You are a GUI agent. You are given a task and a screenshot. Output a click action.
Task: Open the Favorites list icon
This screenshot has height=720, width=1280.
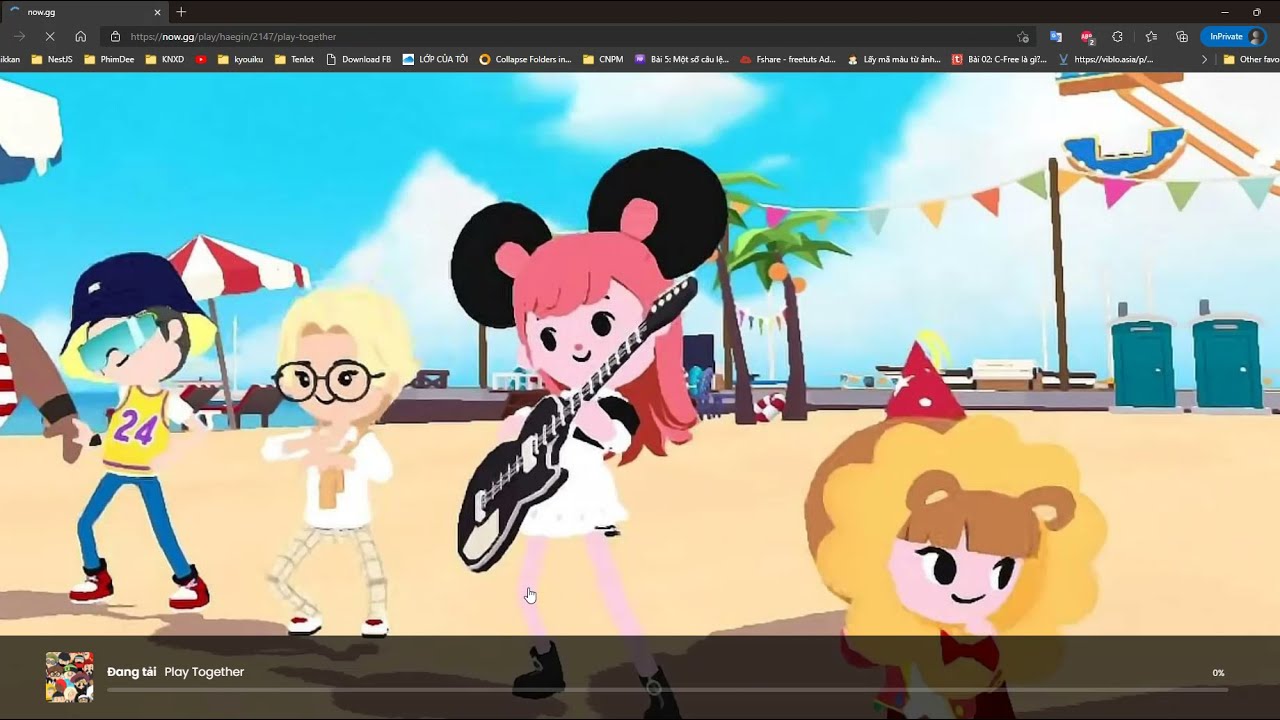[x=1151, y=36]
